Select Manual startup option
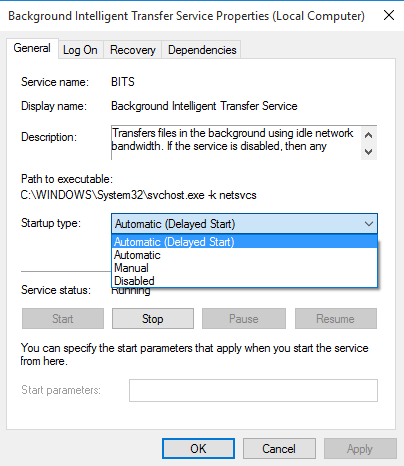The height and width of the screenshot is (466, 404). [x=244, y=268]
